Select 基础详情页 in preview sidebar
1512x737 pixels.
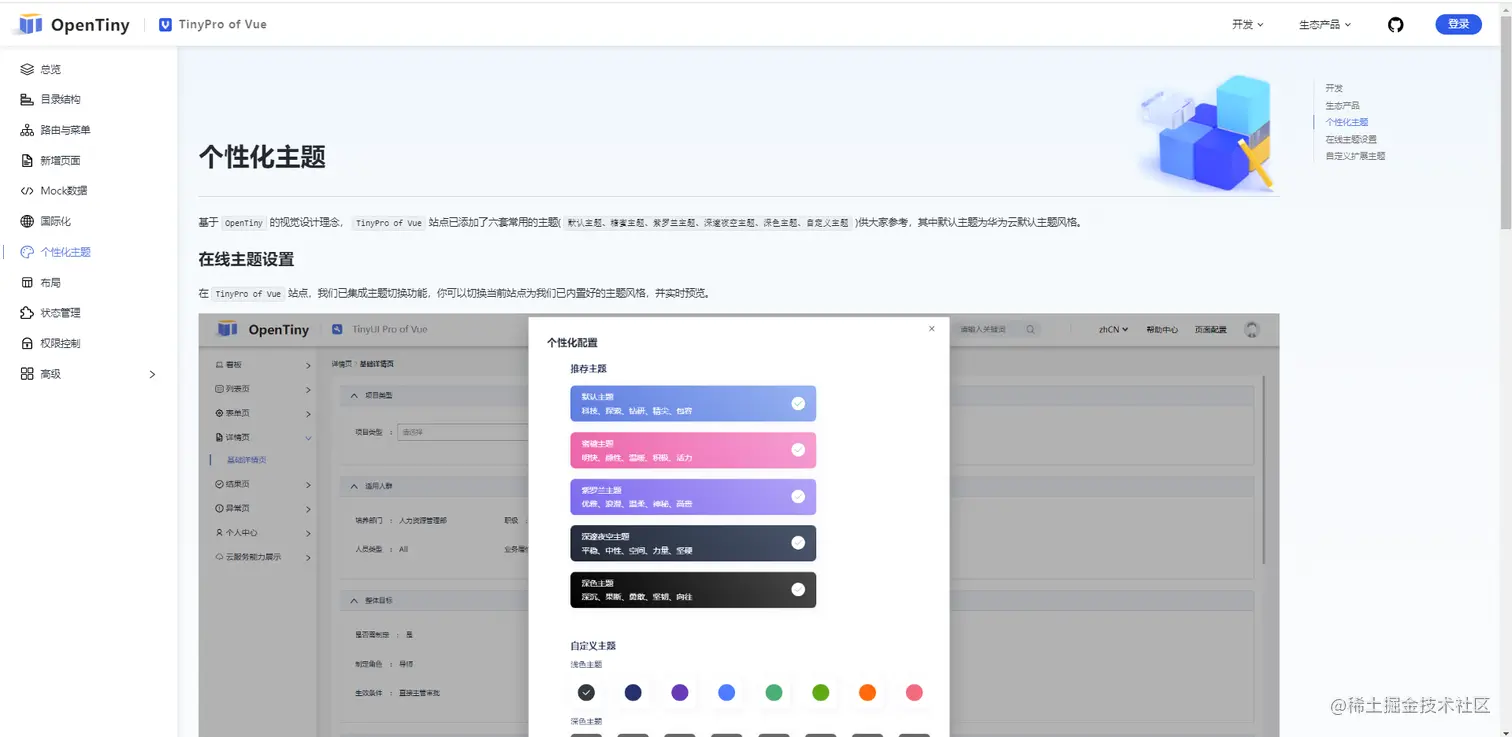pyautogui.click(x=246, y=460)
